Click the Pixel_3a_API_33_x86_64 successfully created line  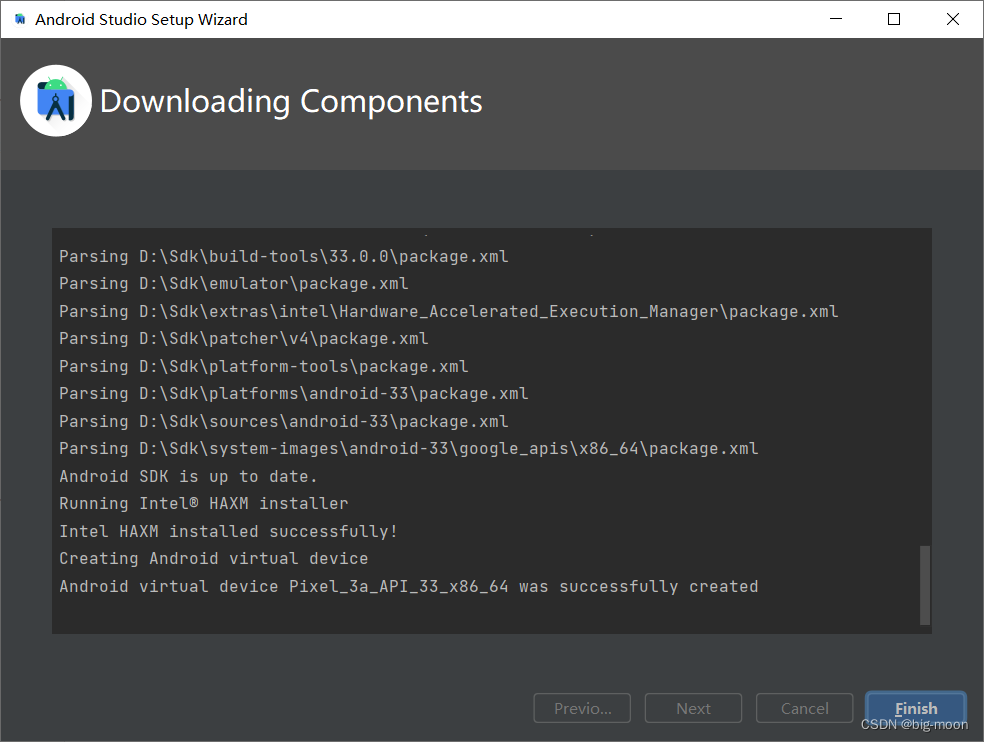409,586
